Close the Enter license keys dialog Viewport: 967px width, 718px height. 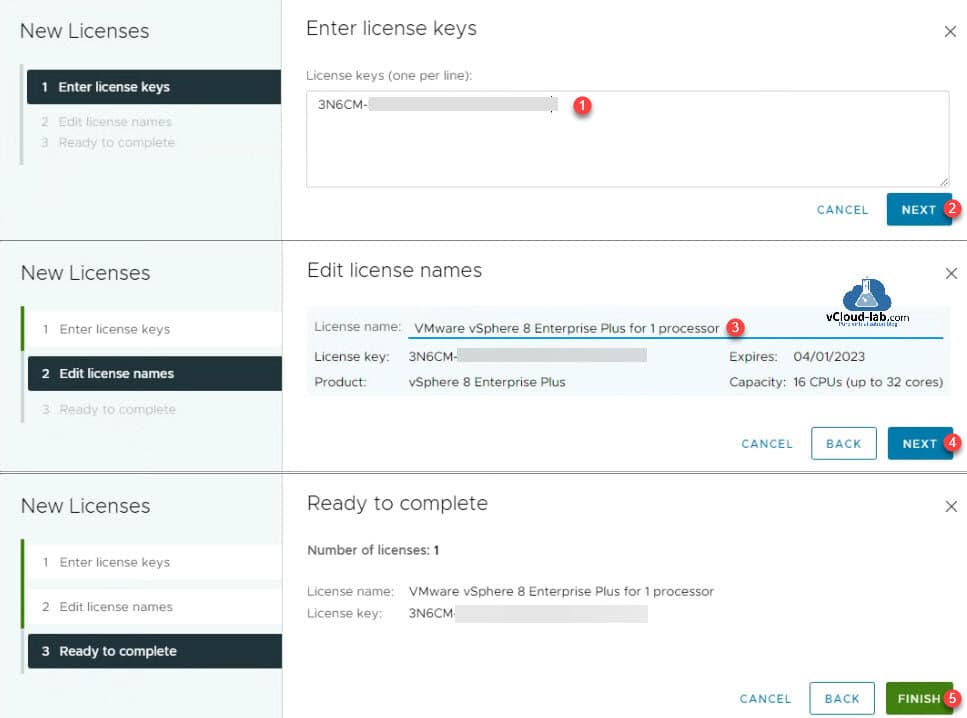point(950,31)
